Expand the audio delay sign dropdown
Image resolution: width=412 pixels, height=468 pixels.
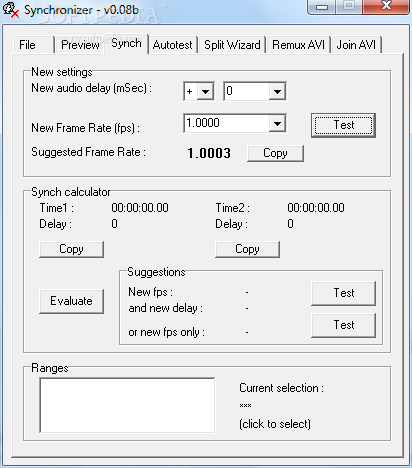point(205,91)
